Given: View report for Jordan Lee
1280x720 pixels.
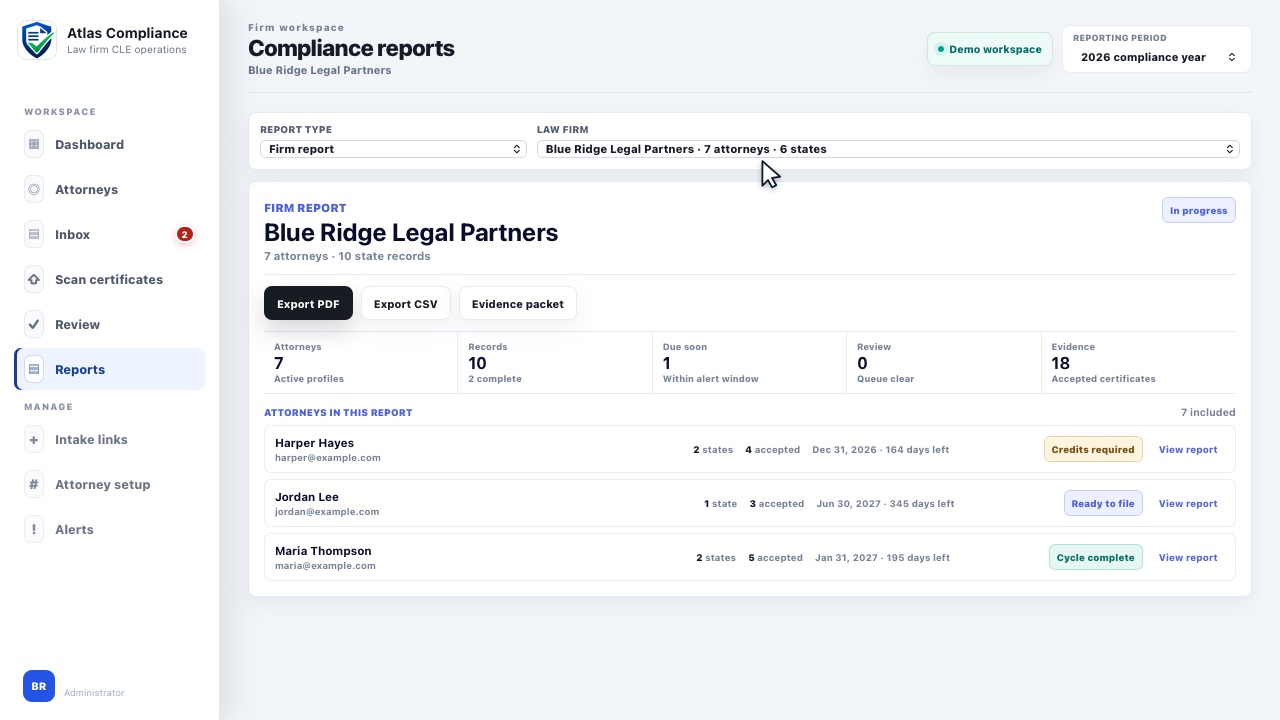Looking at the screenshot, I should click(x=1188, y=504).
